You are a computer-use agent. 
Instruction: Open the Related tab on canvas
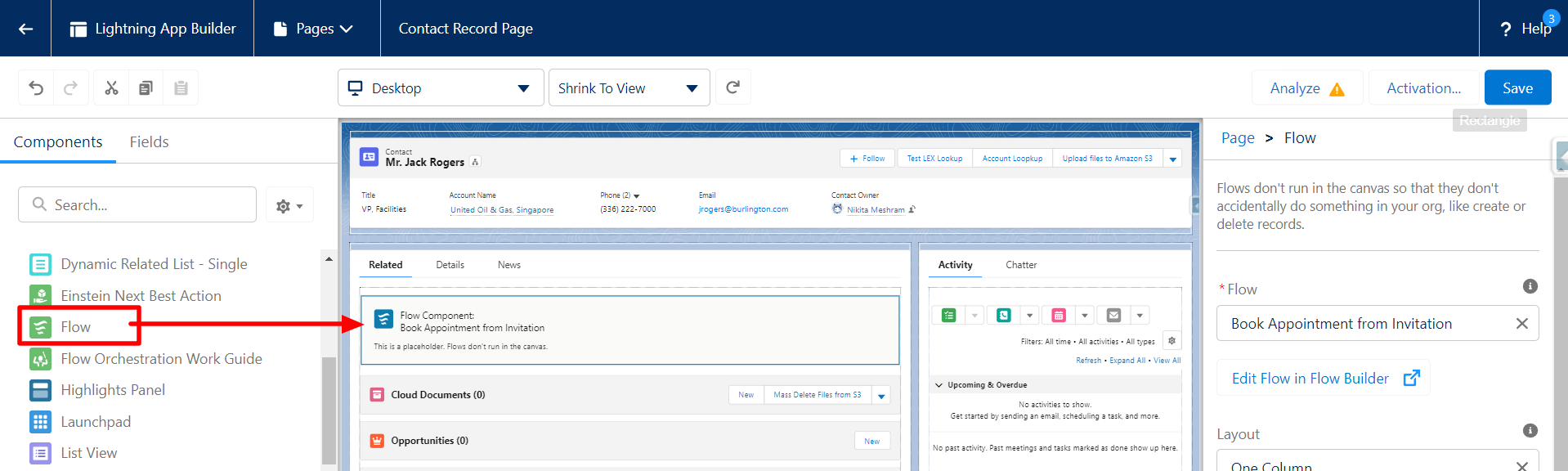(x=385, y=265)
